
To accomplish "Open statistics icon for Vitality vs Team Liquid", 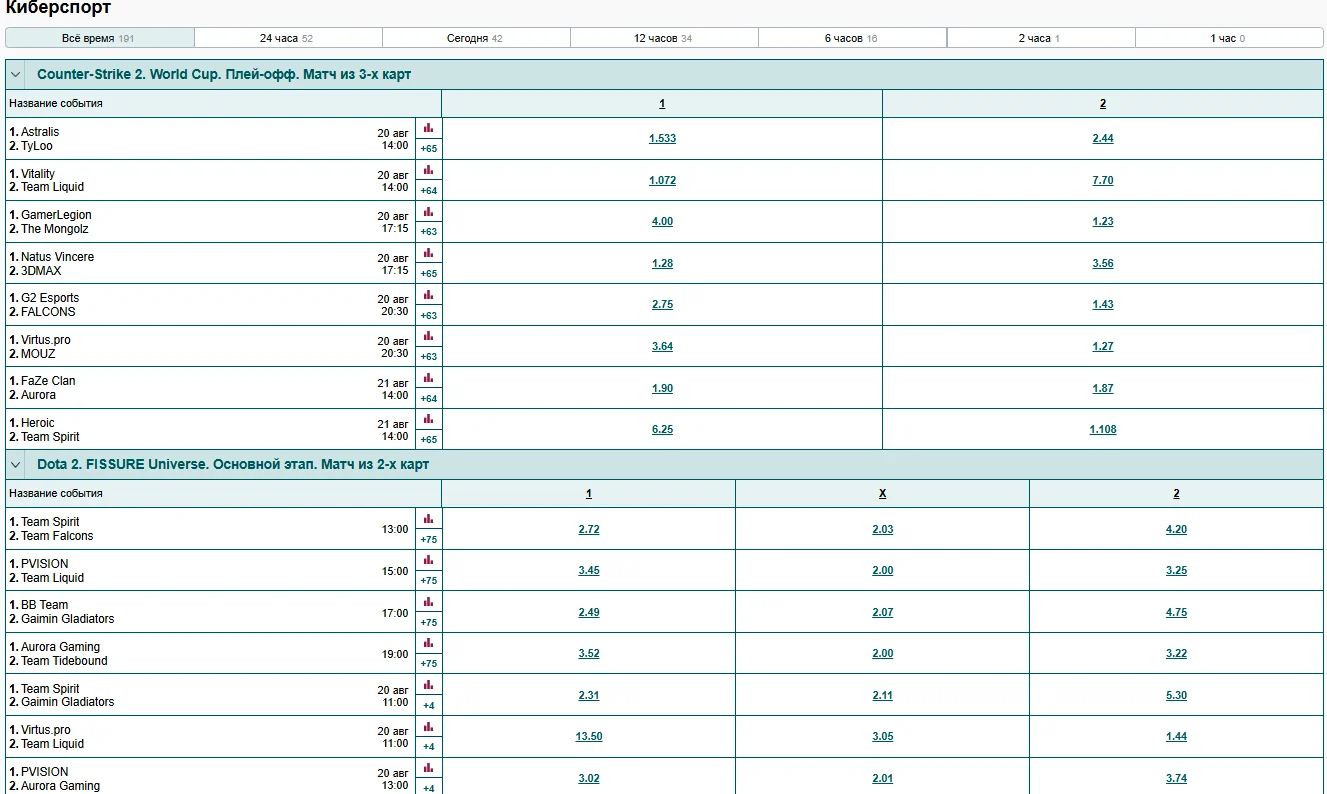I will (x=428, y=170).
